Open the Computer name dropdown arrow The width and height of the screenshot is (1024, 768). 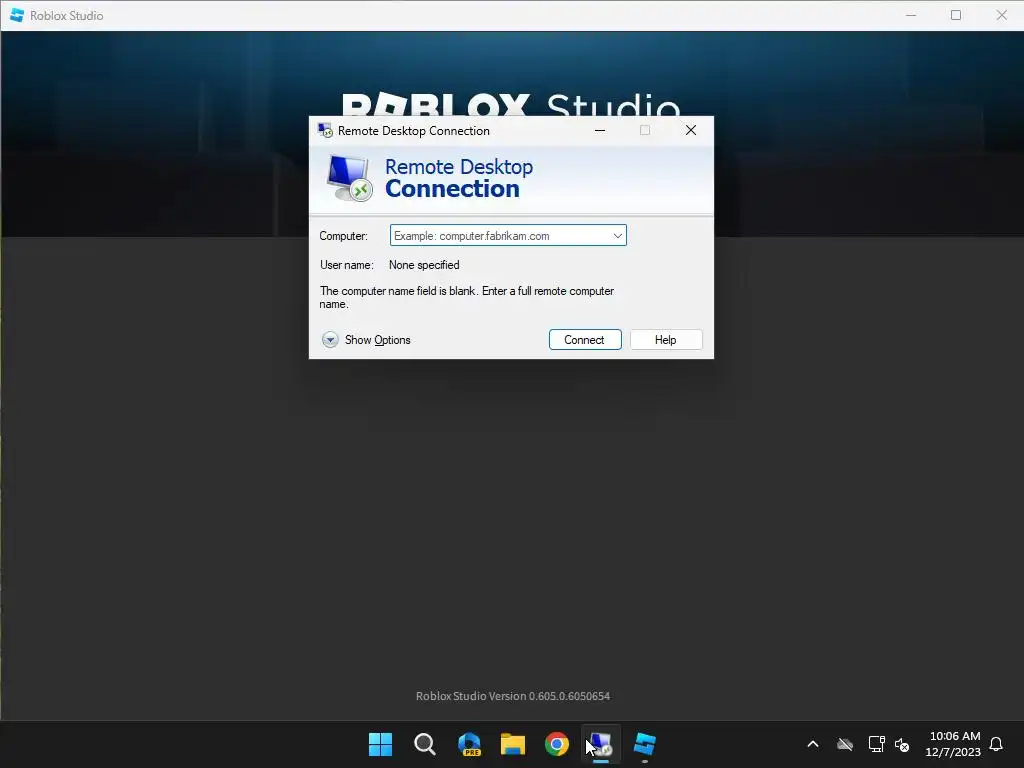617,236
